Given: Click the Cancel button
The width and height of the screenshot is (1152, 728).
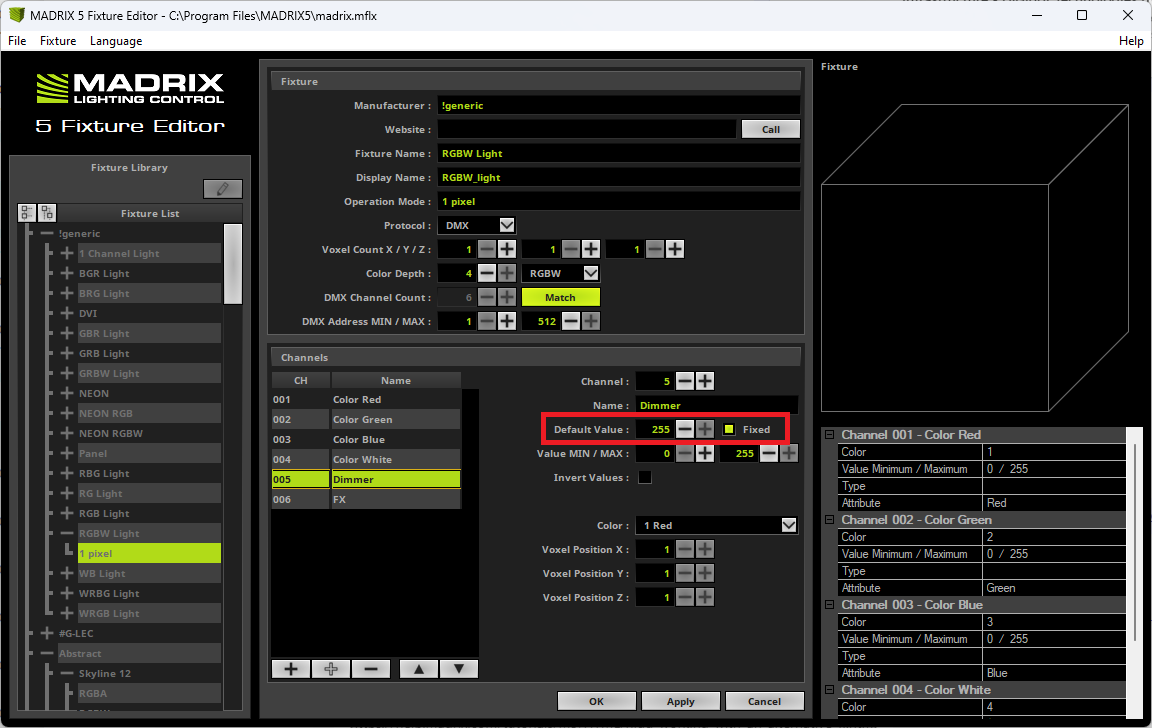Looking at the screenshot, I should [764, 702].
